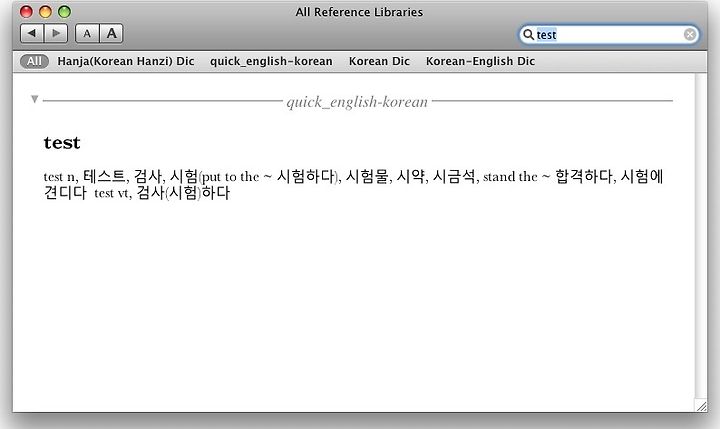The height and width of the screenshot is (429, 720).
Task: Collapse the quick_english-korean section triangle
Action: tap(34, 99)
